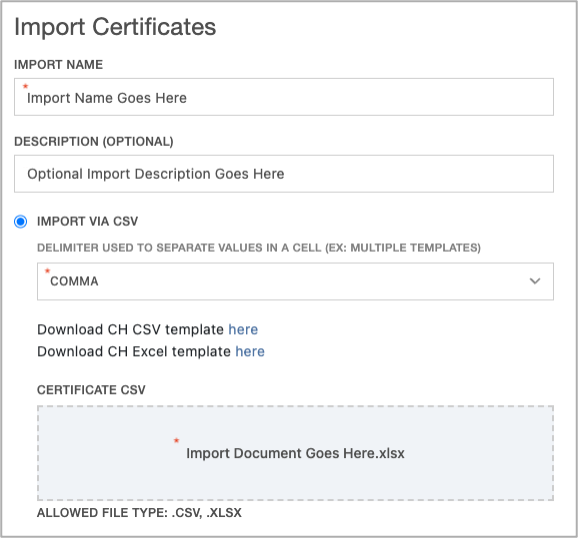Focus the Optional Import Description field
This screenshot has width=578, height=538.
click(283, 174)
